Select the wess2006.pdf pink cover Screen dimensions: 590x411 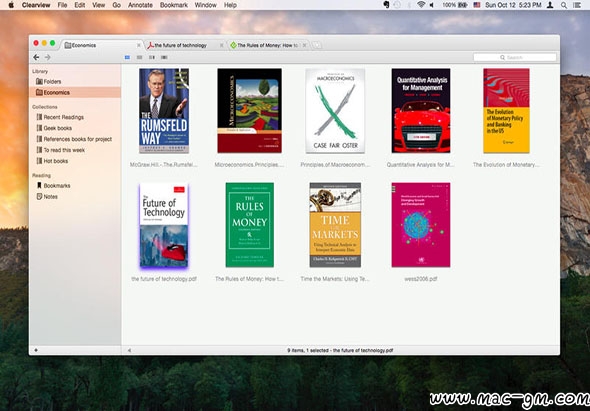(x=421, y=225)
